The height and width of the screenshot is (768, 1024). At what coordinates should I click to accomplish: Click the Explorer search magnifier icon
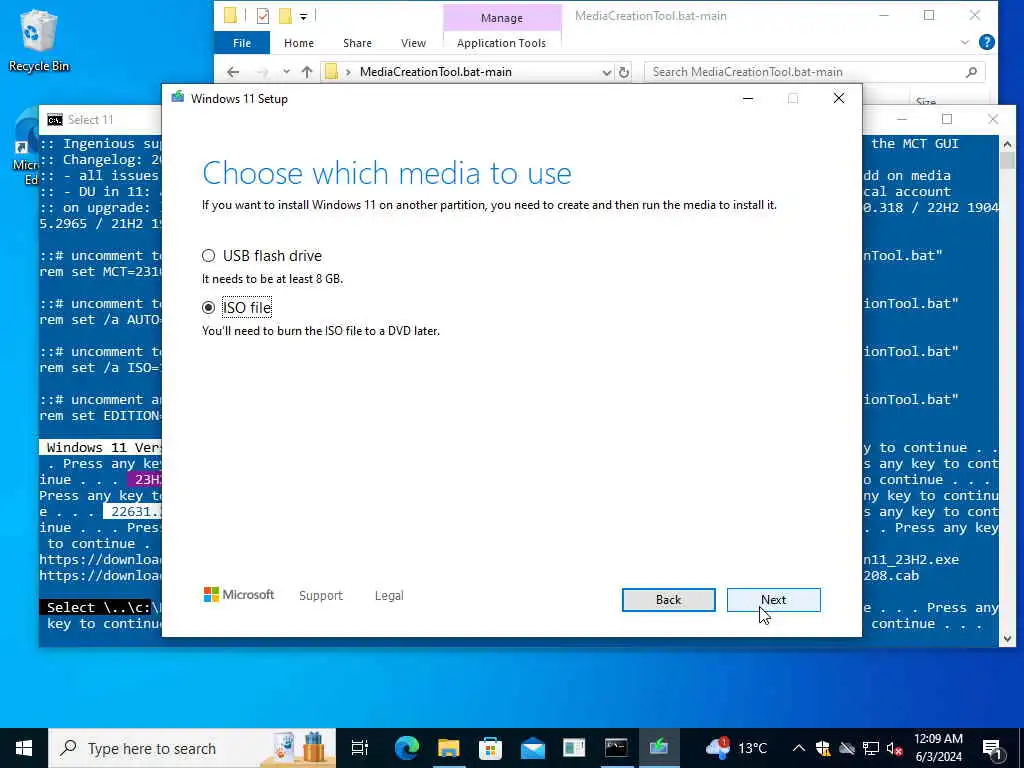[971, 72]
